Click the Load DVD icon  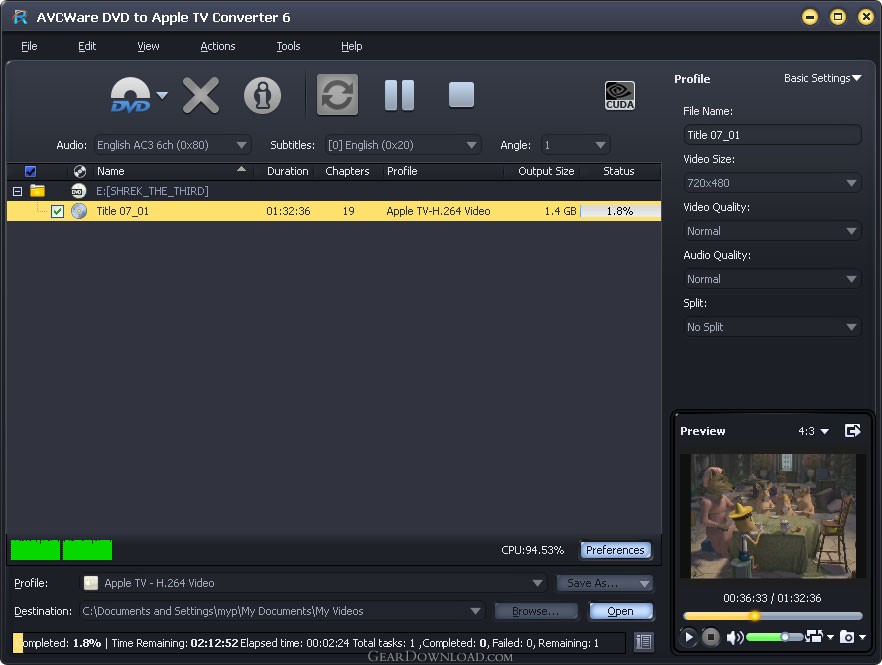pyautogui.click(x=130, y=95)
